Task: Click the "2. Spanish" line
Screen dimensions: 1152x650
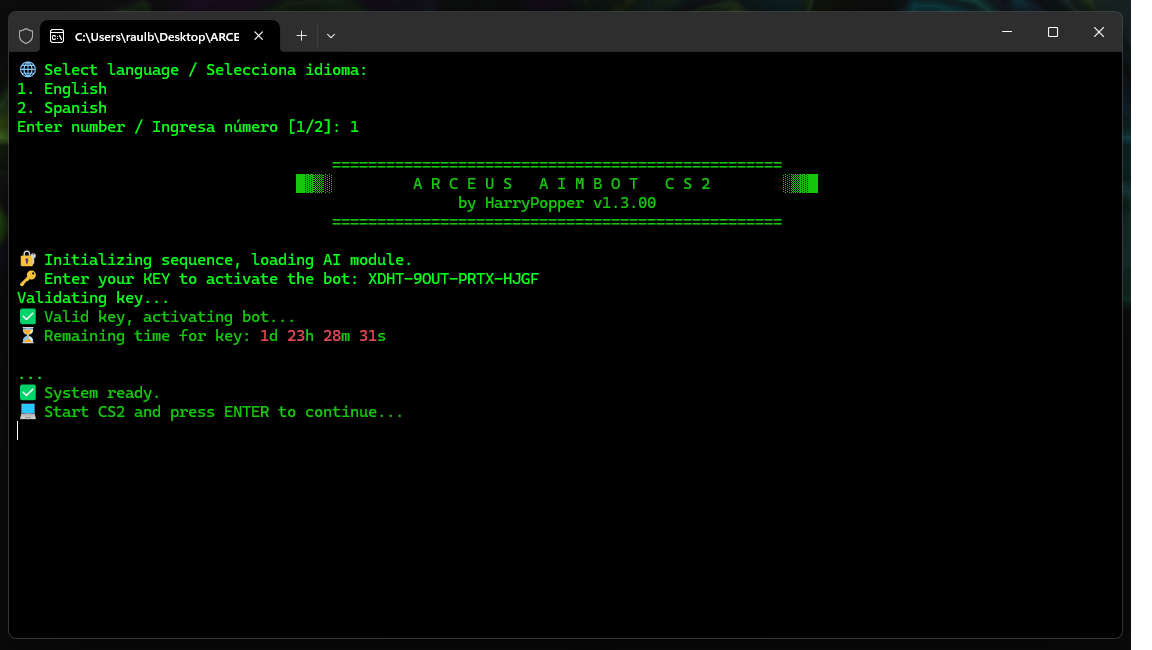Action: pyautogui.click(x=62, y=108)
